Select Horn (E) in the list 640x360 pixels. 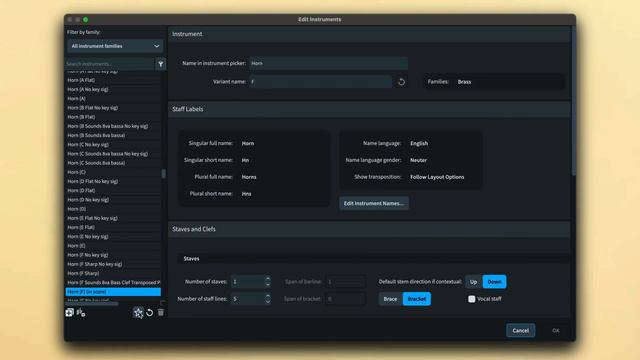coord(113,246)
